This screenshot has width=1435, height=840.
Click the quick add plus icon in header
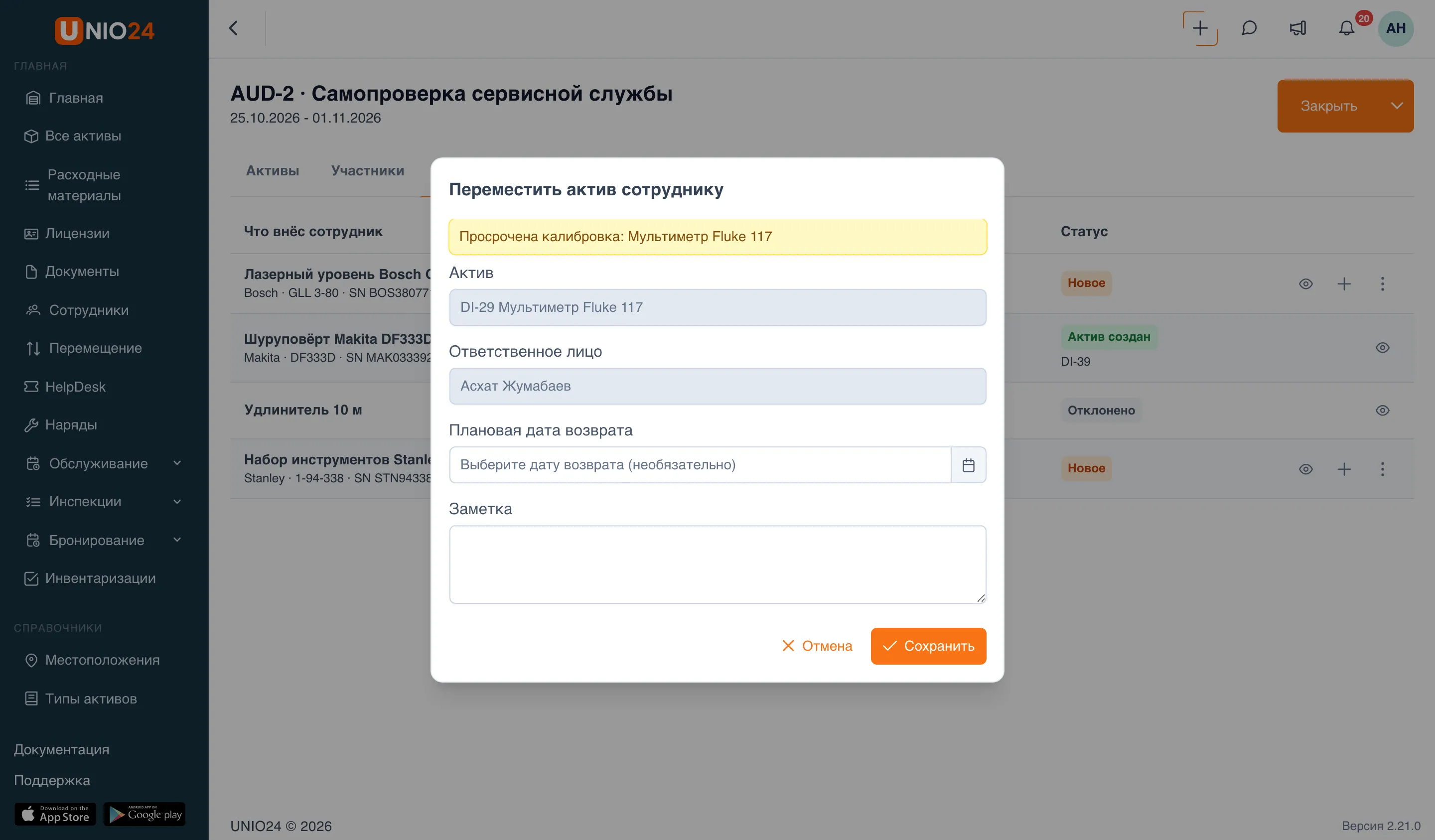(1200, 28)
